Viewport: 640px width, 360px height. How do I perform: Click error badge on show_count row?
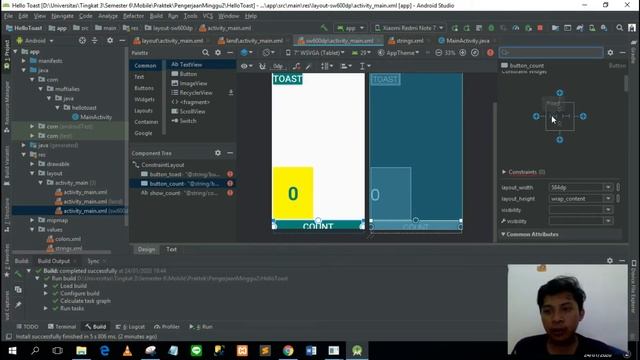(x=230, y=193)
